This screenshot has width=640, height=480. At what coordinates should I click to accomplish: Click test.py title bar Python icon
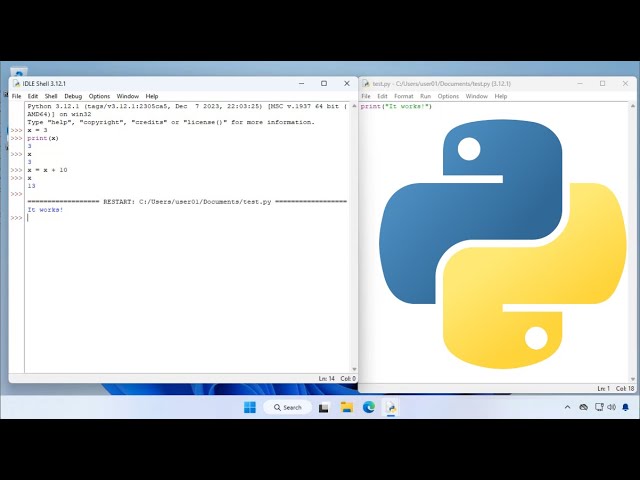[366, 84]
